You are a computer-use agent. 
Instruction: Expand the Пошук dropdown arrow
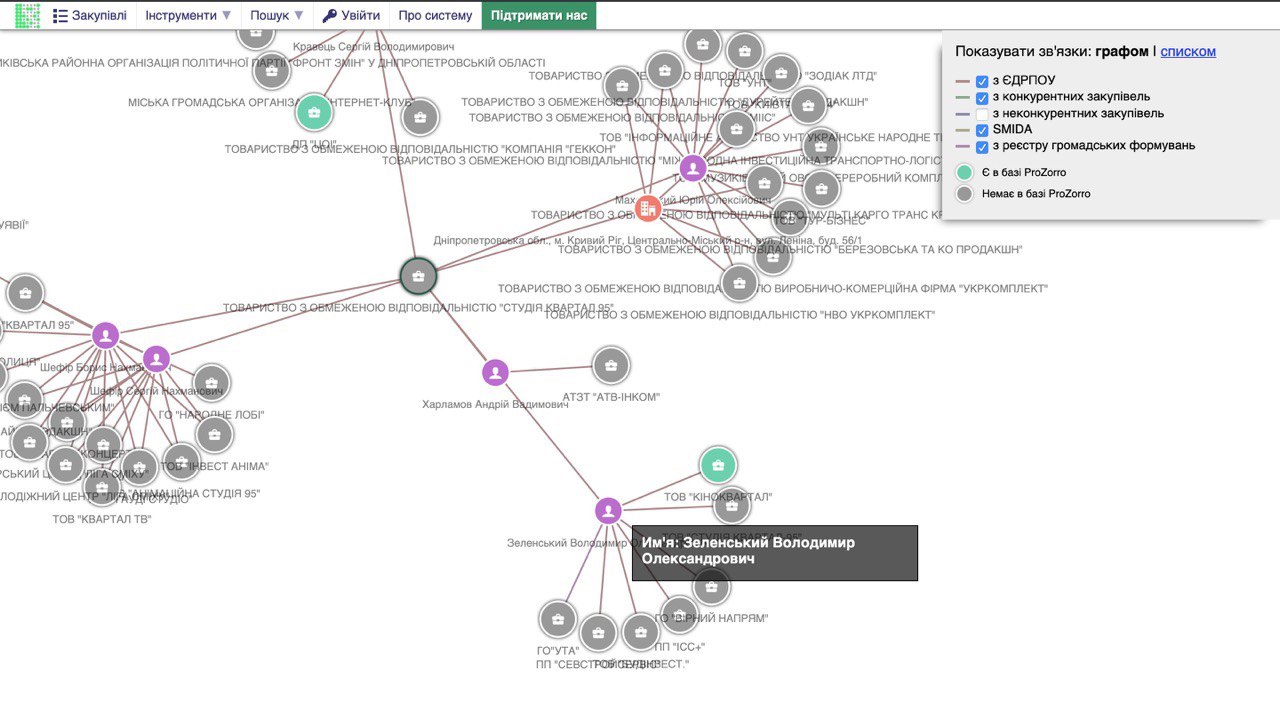click(x=299, y=16)
